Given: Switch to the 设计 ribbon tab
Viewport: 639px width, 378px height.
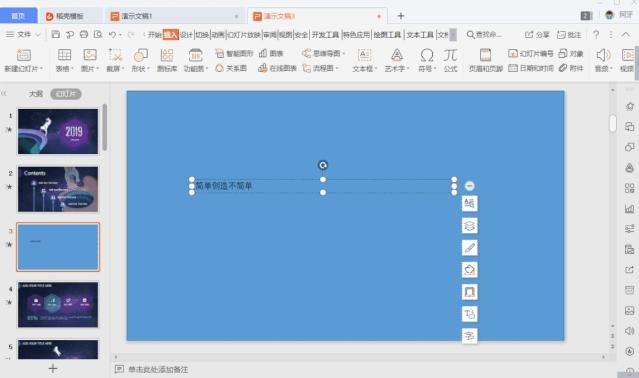Looking at the screenshot, I should (186, 35).
